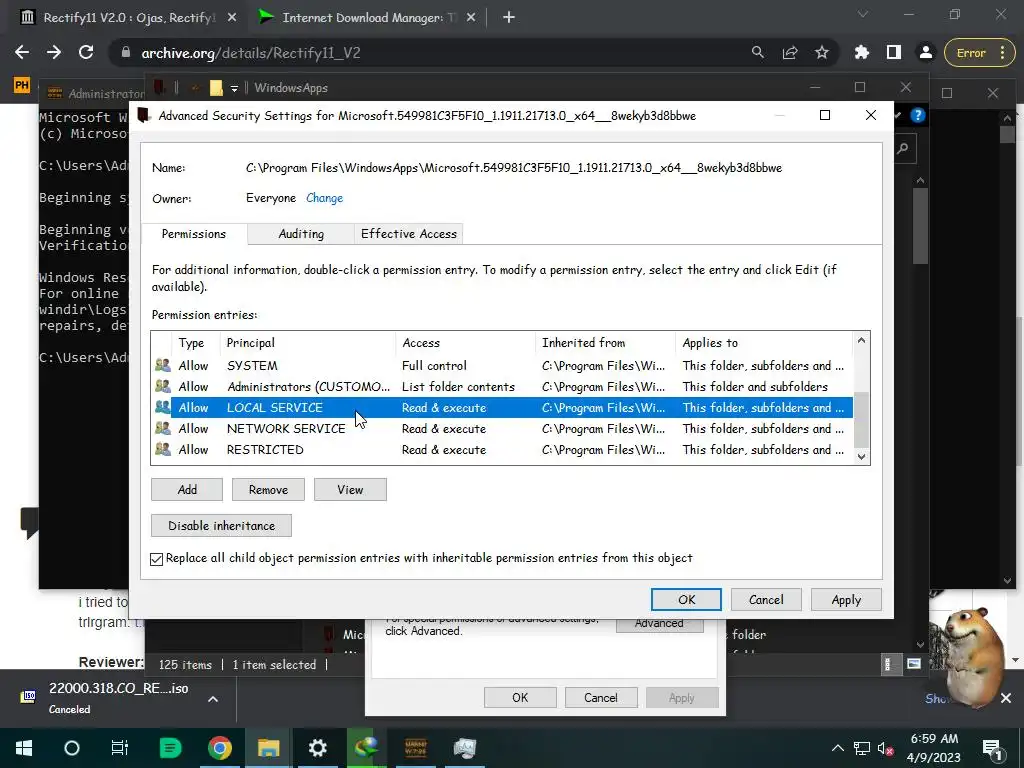1024x768 pixels.
Task: Select the RESTRICTED permission entry
Action: click(502, 449)
